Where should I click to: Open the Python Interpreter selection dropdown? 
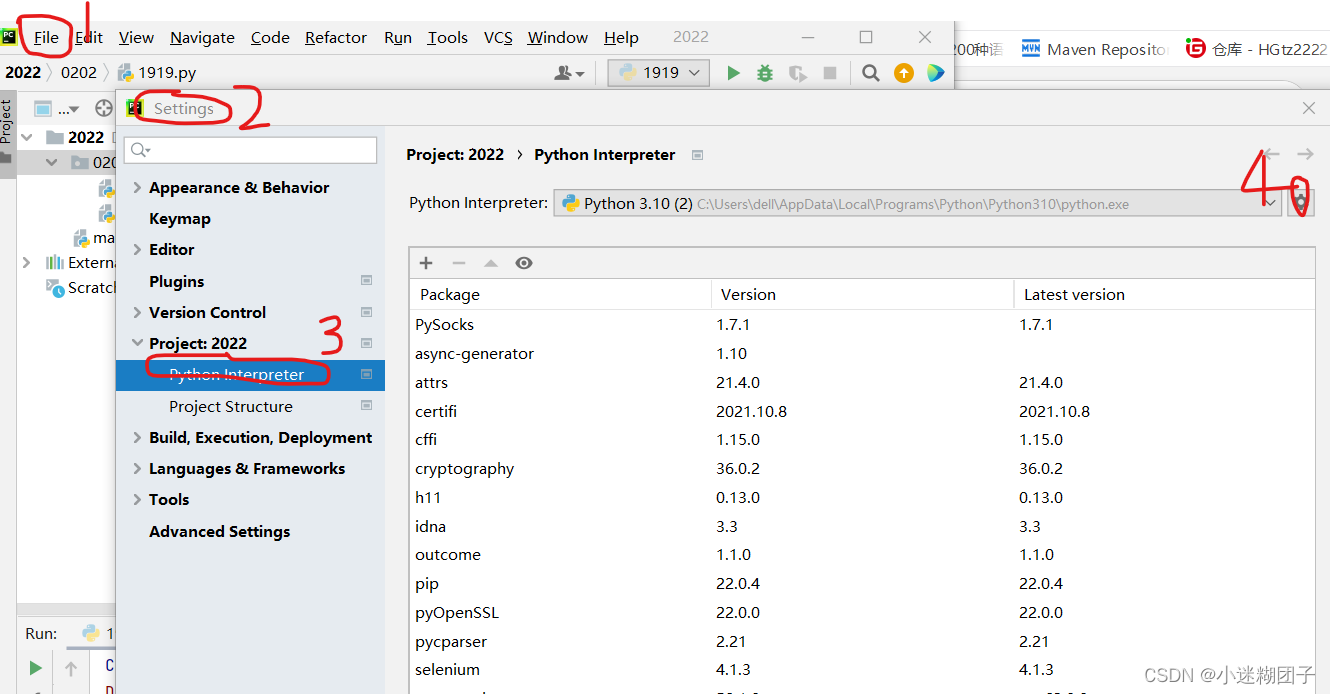point(1270,202)
